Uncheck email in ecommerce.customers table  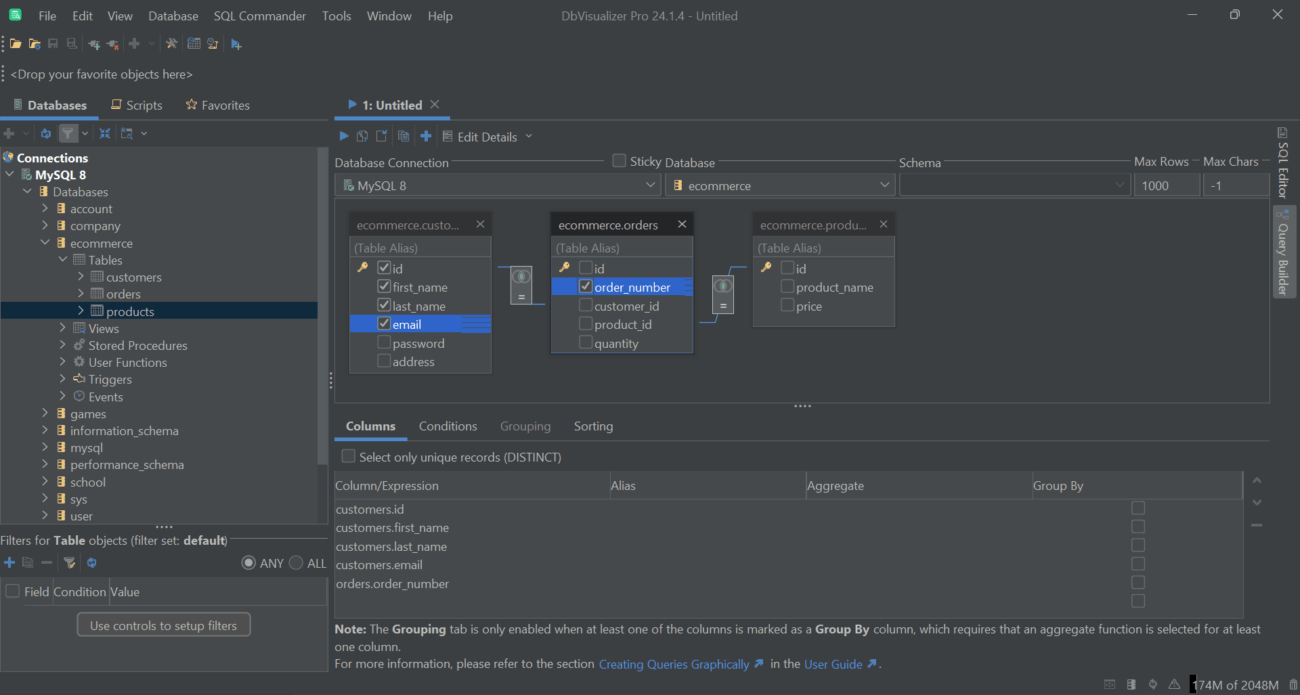tap(384, 323)
